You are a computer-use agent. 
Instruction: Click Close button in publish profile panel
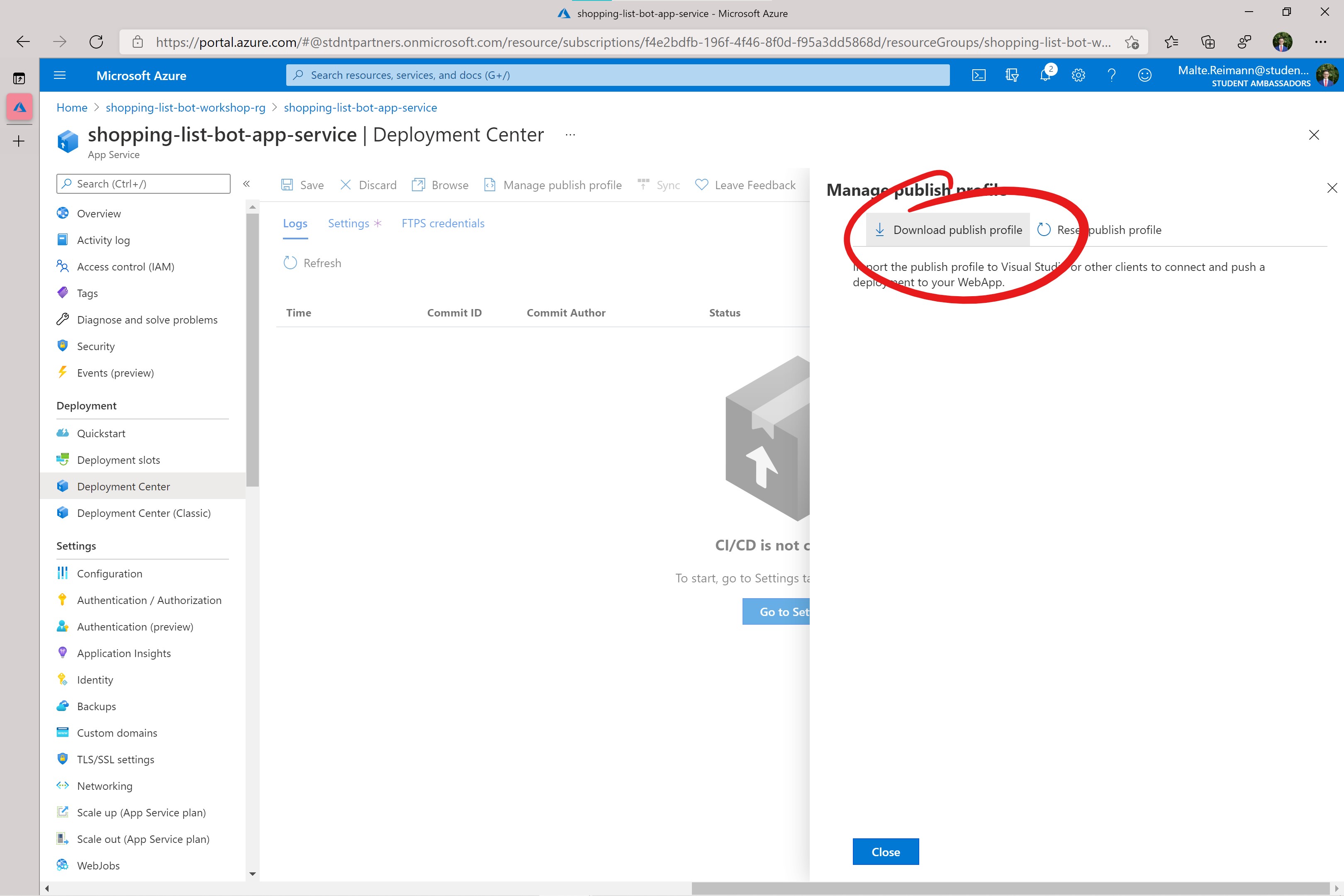click(x=885, y=852)
